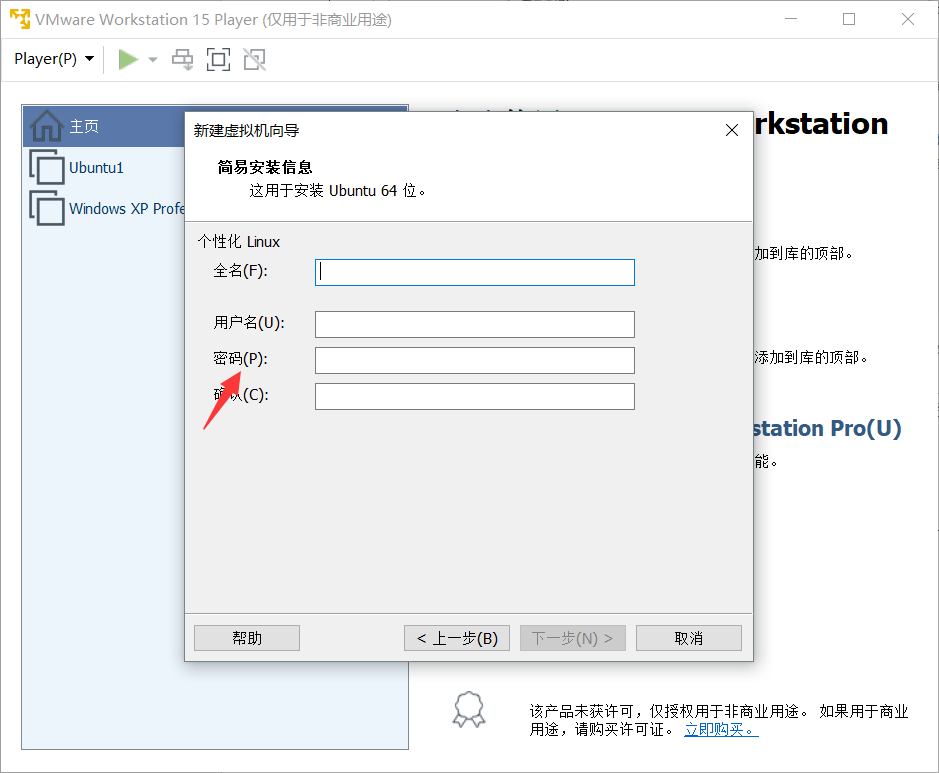Enter full screen mode icon

[x=218, y=59]
